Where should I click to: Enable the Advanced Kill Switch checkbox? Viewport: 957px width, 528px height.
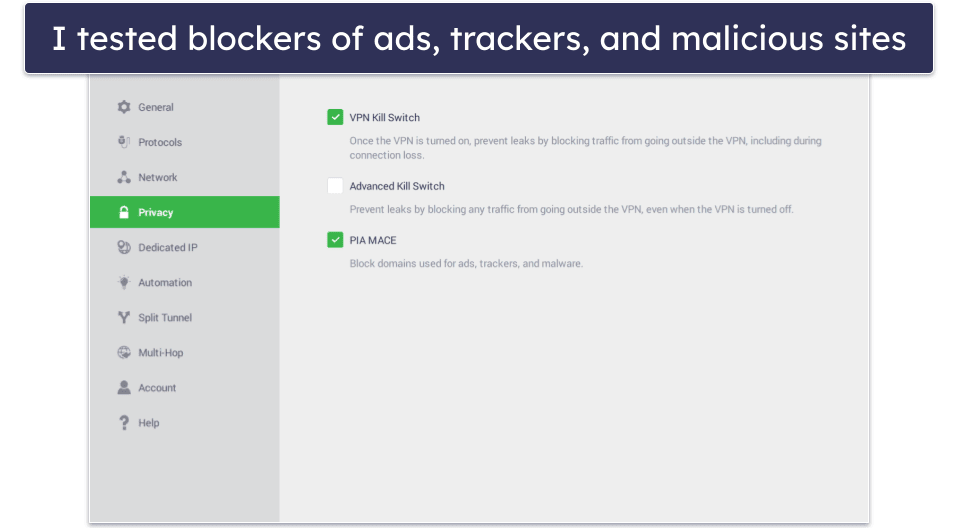click(x=335, y=186)
